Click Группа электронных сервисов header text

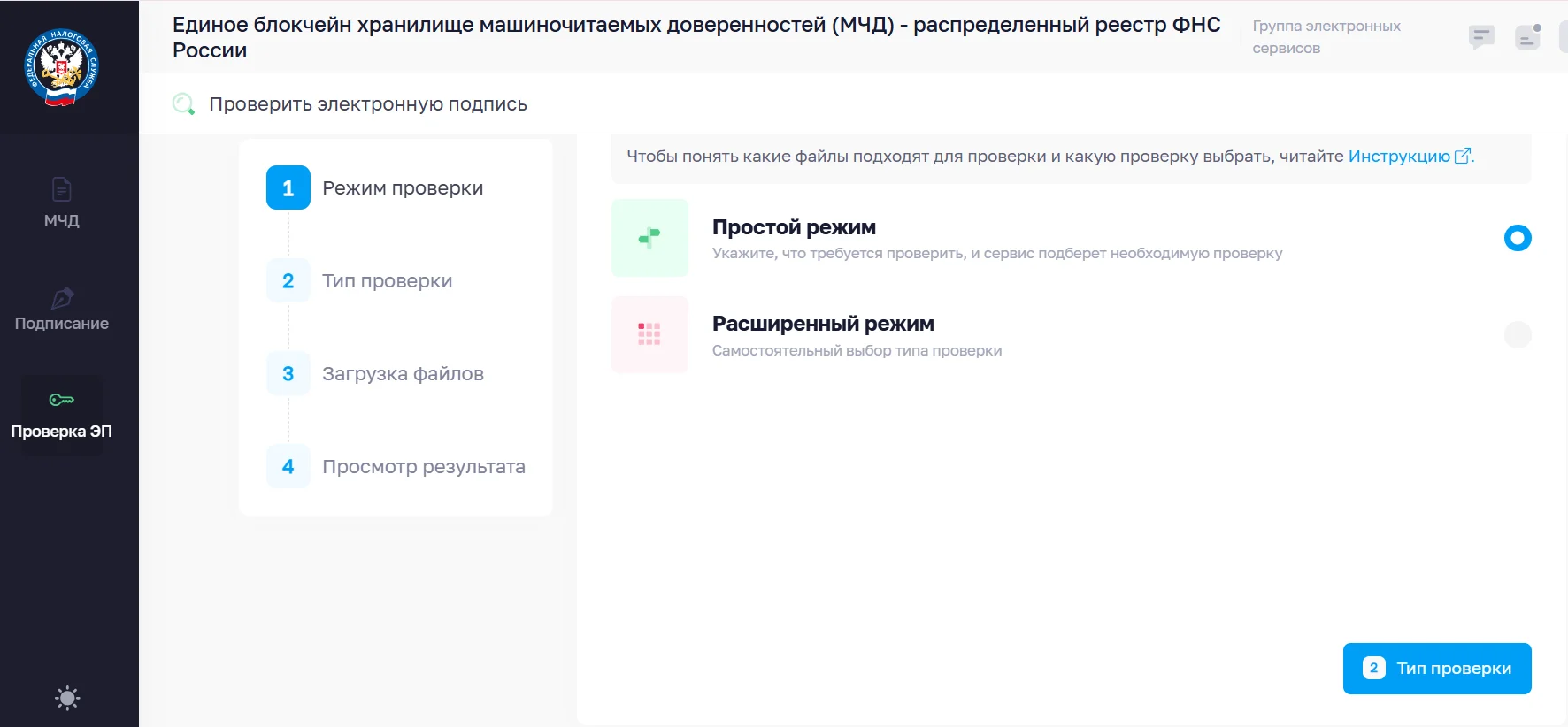1326,37
